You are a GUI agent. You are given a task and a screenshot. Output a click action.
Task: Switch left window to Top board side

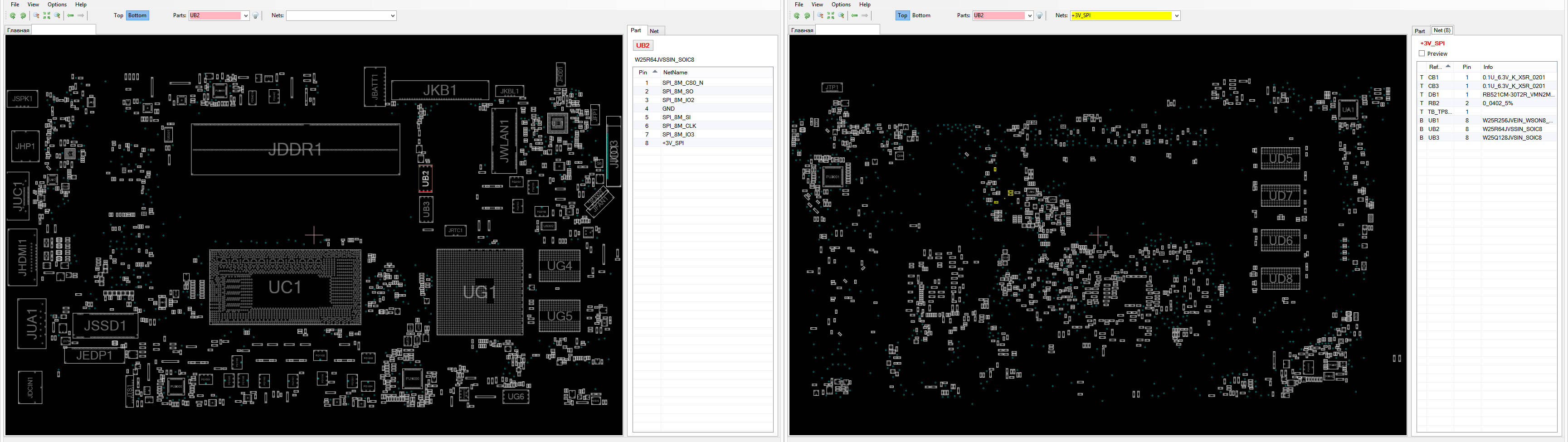coord(118,15)
